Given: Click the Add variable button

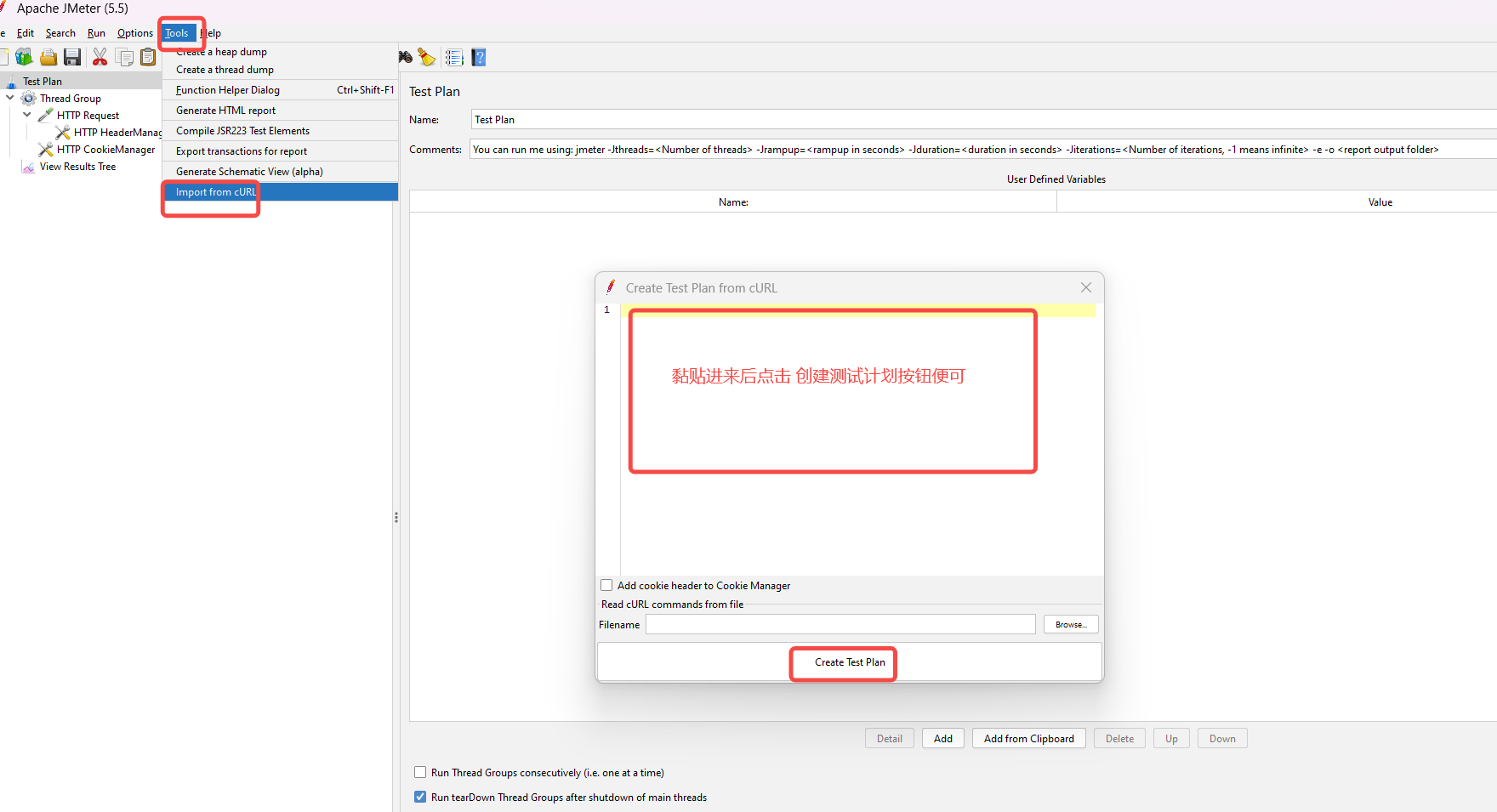Looking at the screenshot, I should (943, 738).
